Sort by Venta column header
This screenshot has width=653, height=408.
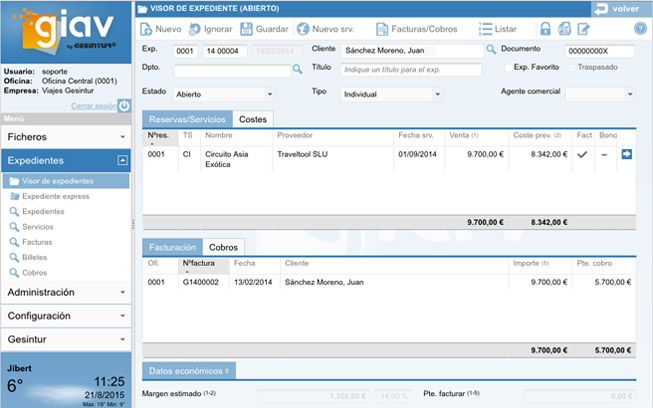click(x=476, y=135)
